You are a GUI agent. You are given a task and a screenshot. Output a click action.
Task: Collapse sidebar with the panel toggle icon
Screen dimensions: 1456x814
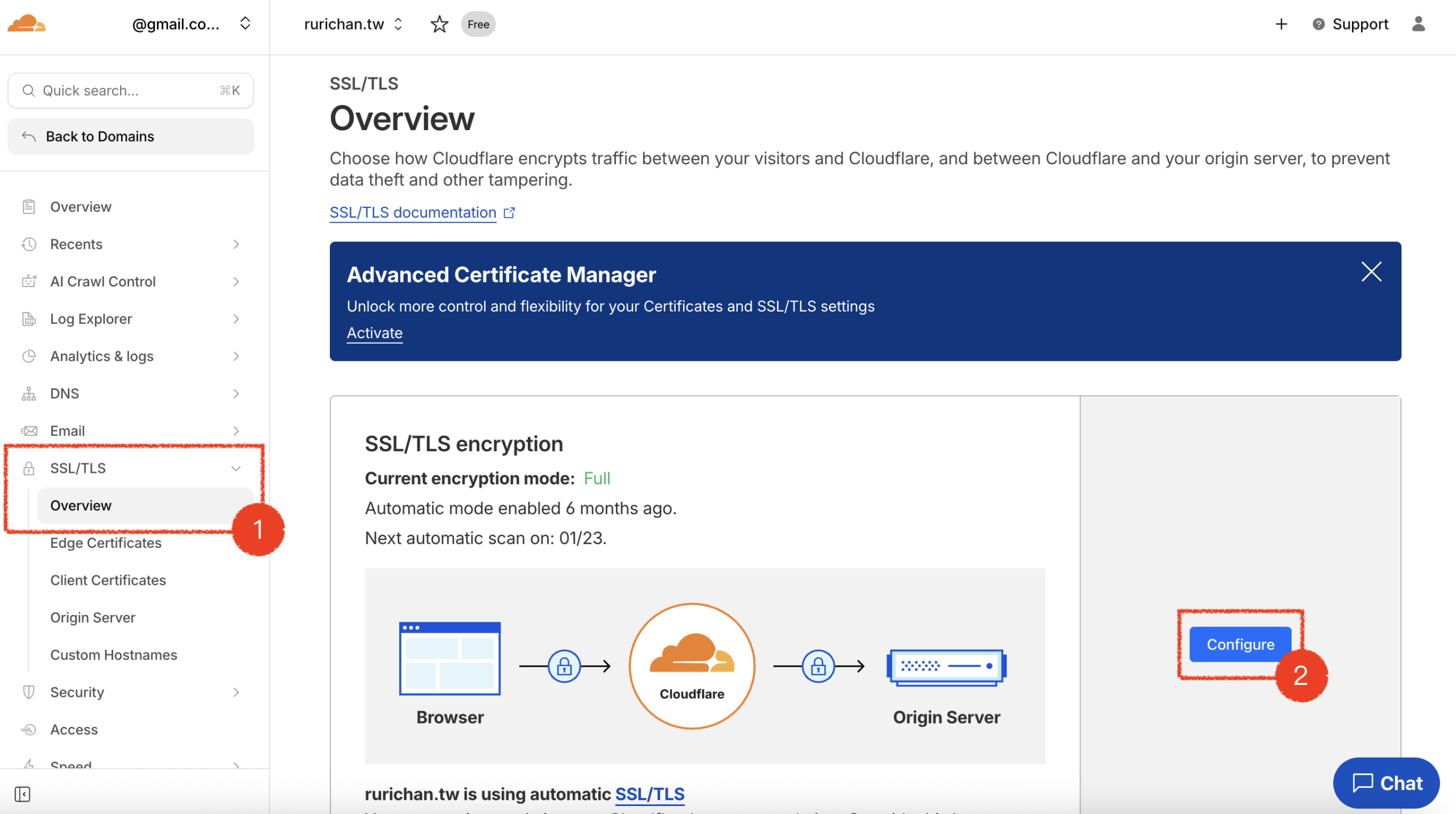pyautogui.click(x=22, y=794)
